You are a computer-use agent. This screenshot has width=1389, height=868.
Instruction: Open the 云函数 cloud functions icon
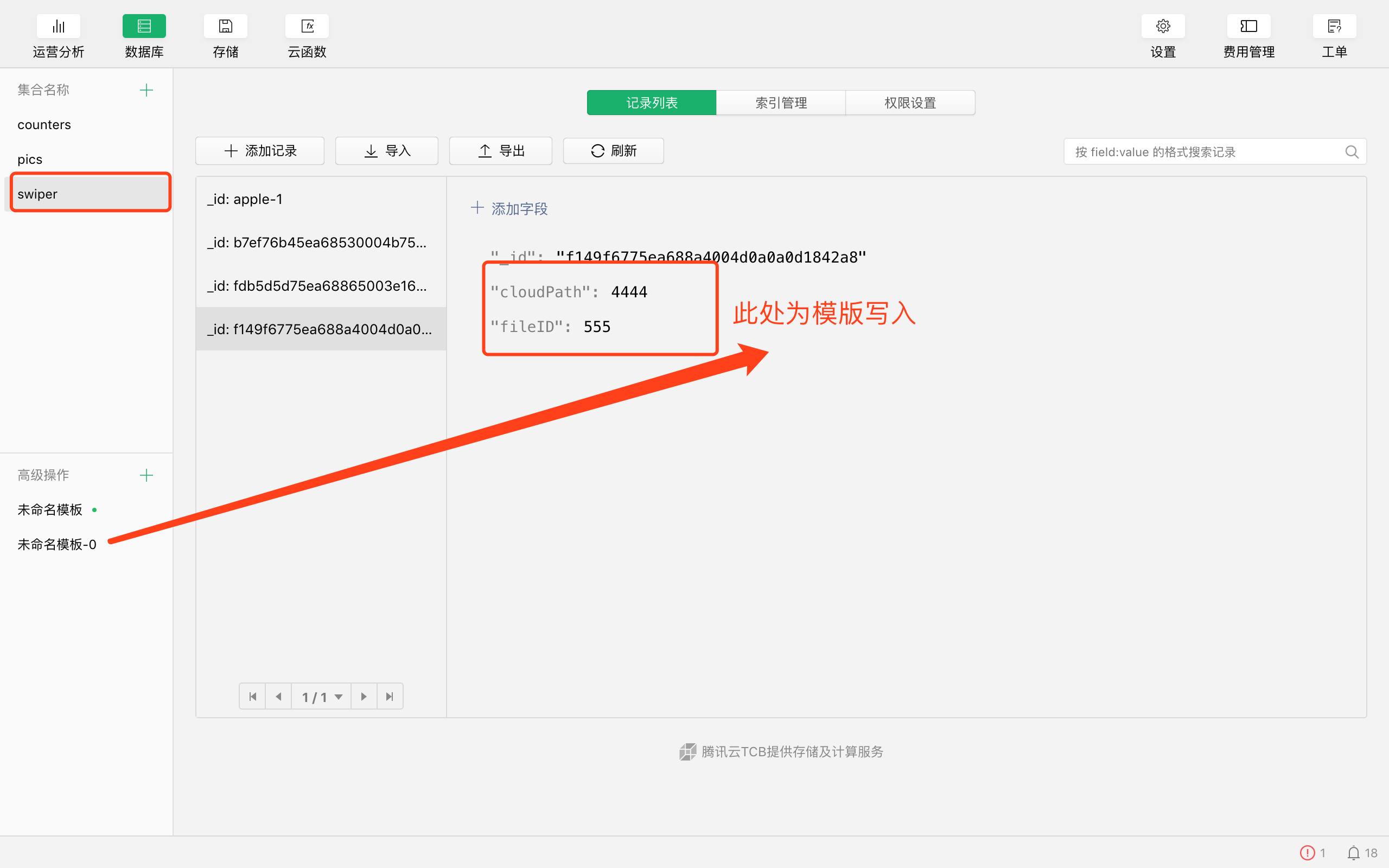pyautogui.click(x=307, y=27)
